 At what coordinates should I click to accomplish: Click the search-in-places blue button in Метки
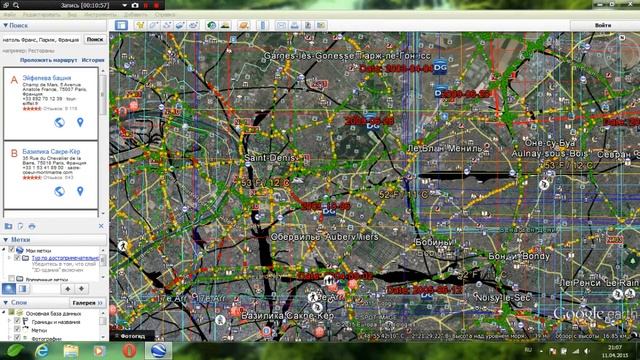pyautogui.click(x=9, y=289)
